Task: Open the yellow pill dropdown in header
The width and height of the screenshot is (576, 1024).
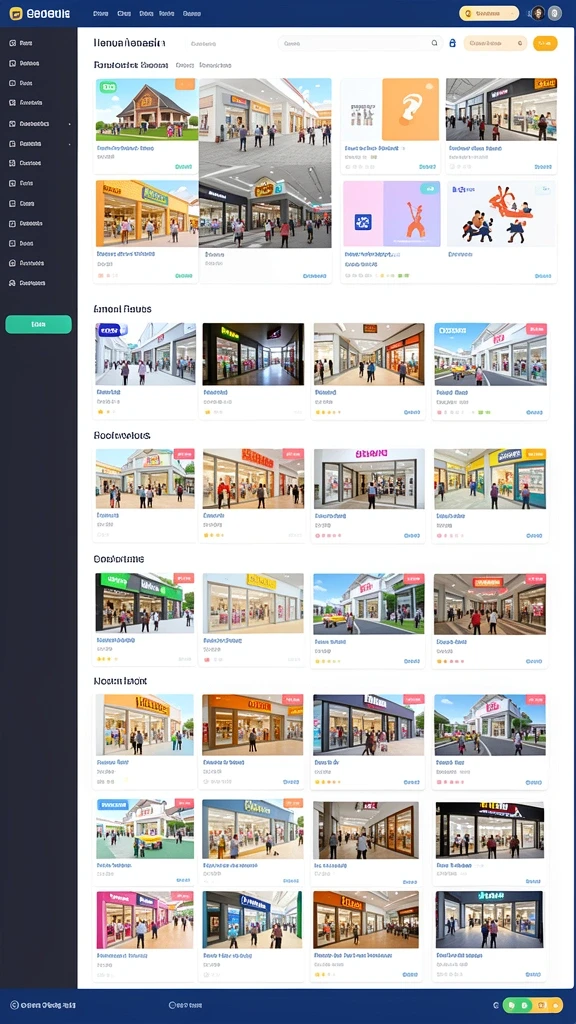Action: point(489,13)
